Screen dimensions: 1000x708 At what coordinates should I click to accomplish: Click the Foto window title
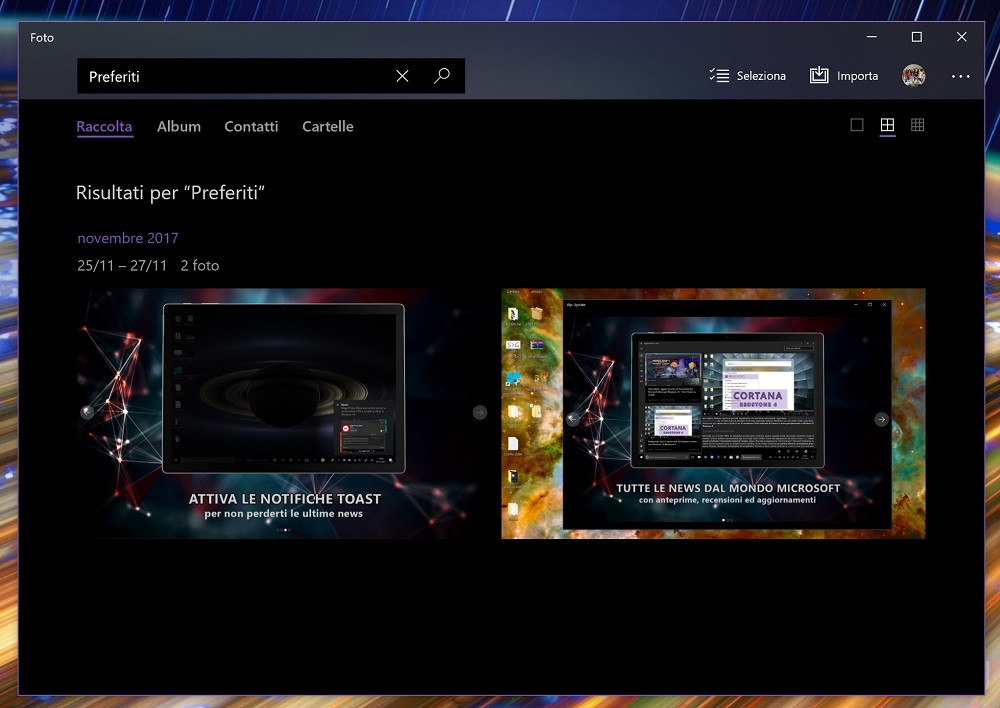pos(42,38)
